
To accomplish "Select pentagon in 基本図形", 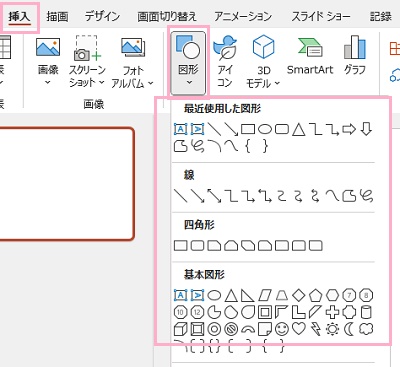I will pyautogui.click(x=315, y=295).
